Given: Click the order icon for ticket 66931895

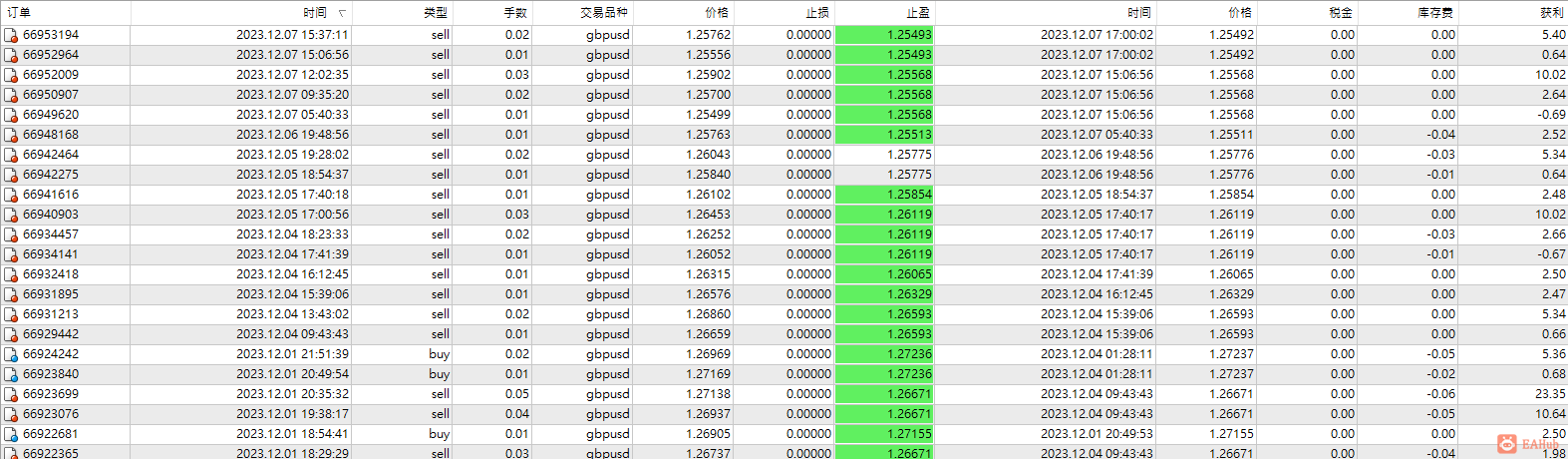Looking at the screenshot, I should tap(11, 294).
